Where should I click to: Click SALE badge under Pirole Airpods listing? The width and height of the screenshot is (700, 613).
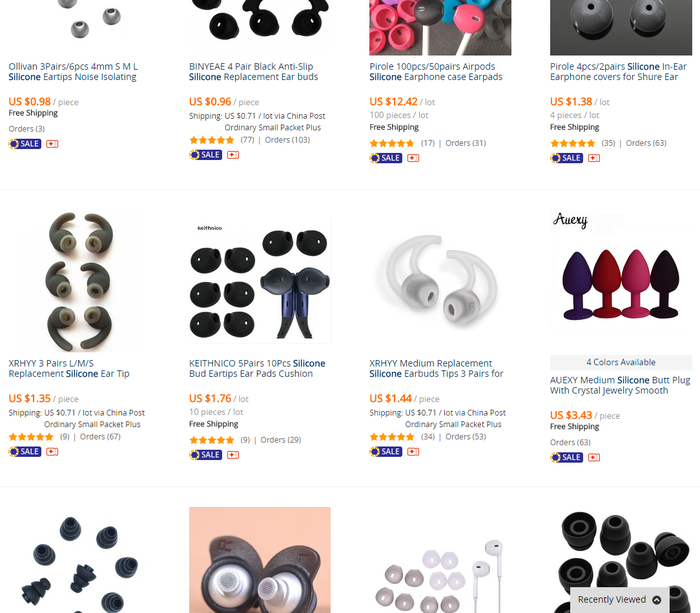tap(386, 158)
